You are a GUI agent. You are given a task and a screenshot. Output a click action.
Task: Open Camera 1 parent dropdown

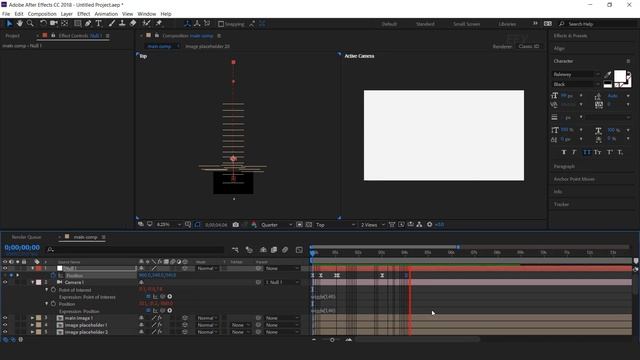[282, 282]
